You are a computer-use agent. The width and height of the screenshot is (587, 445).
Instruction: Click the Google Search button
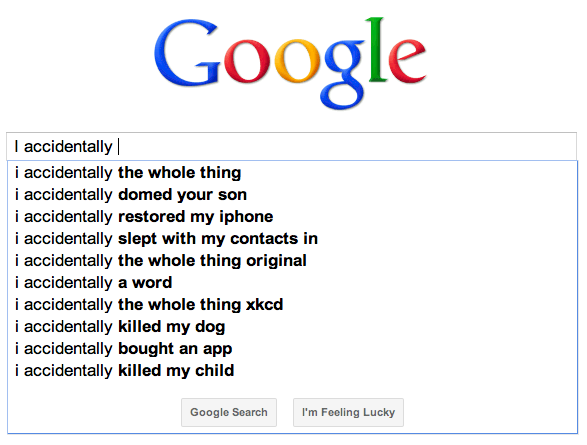(x=229, y=412)
